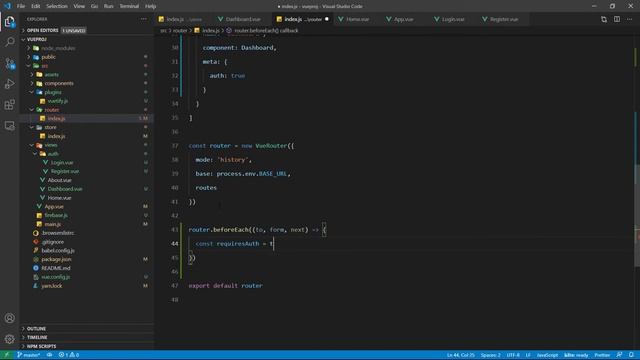Image resolution: width=640 pixels, height=360 pixels.
Task: Open package.json in the explorer
Action: (56, 259)
